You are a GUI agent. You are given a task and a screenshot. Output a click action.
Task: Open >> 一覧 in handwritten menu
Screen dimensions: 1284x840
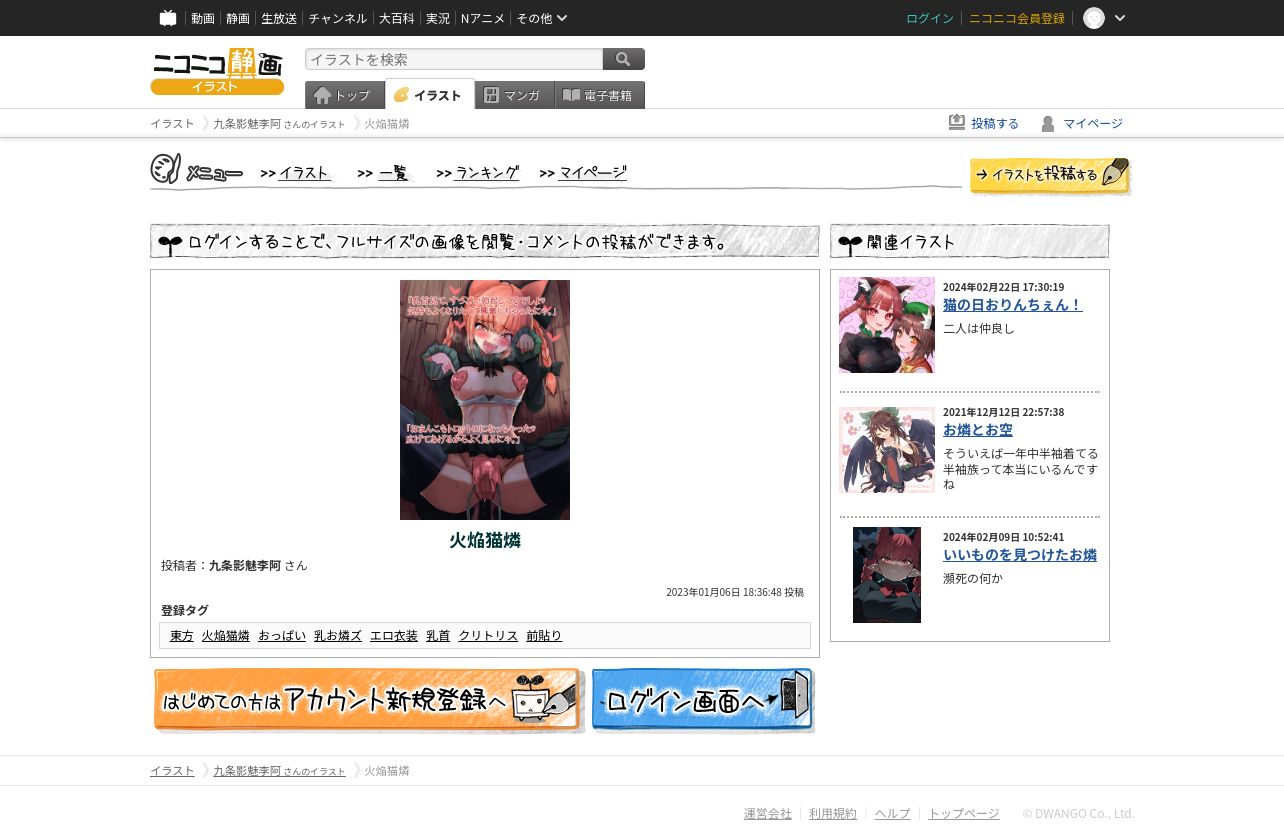coord(384,173)
